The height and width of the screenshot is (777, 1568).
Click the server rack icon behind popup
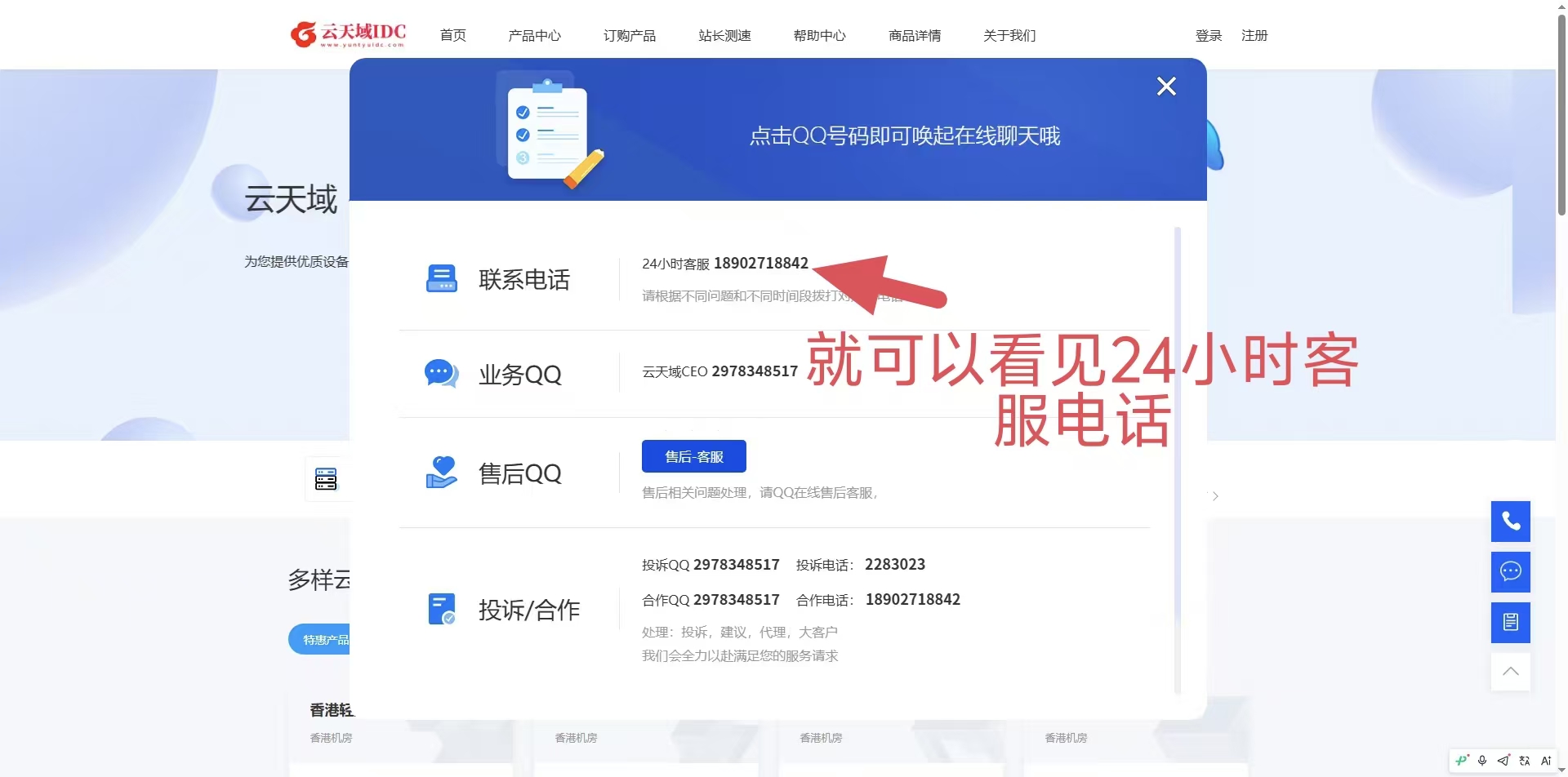tap(326, 479)
